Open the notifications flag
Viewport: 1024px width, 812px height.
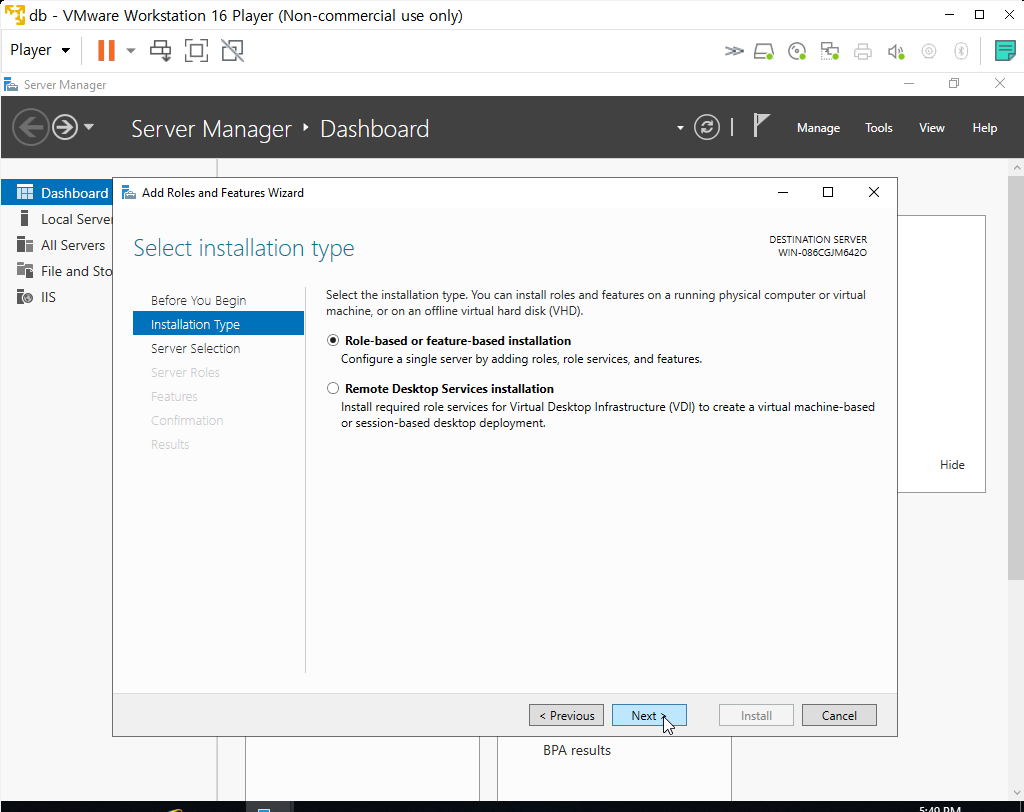(761, 125)
